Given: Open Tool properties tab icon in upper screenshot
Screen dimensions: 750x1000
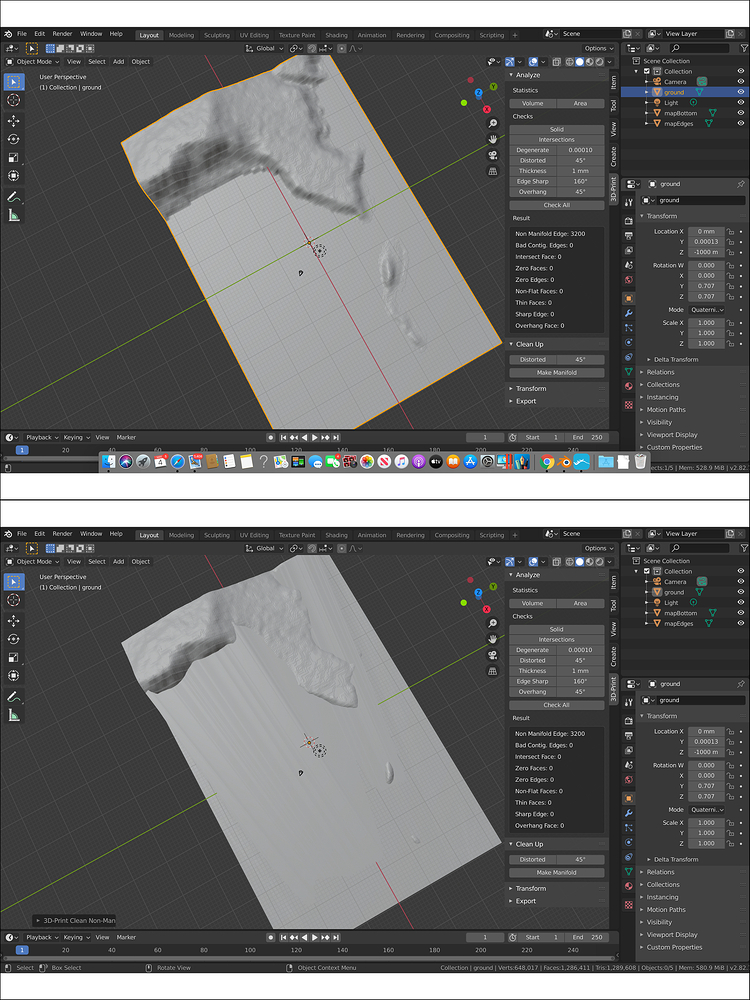Looking at the screenshot, I should [629, 202].
